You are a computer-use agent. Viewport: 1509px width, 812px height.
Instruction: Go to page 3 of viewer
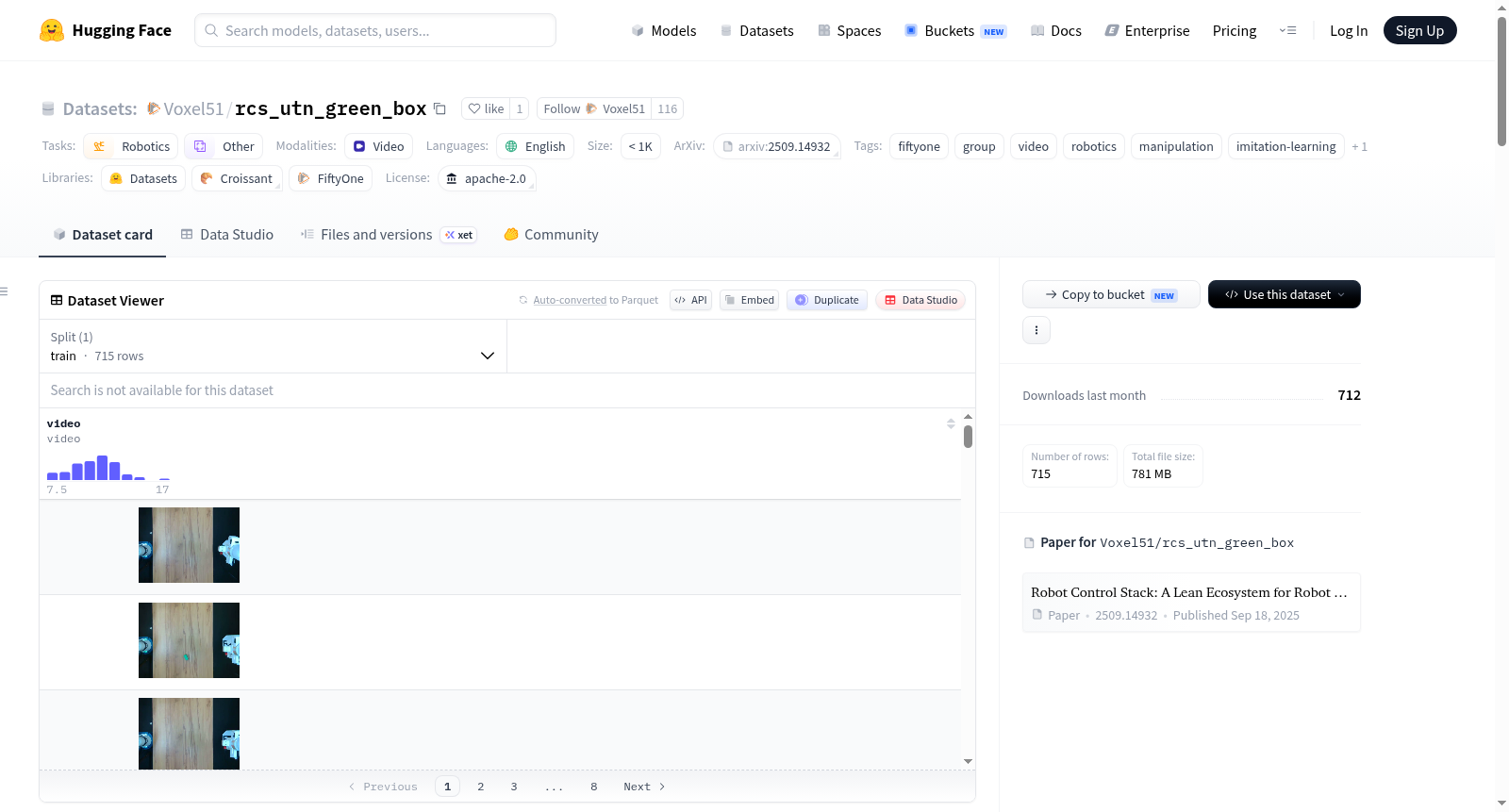514,787
